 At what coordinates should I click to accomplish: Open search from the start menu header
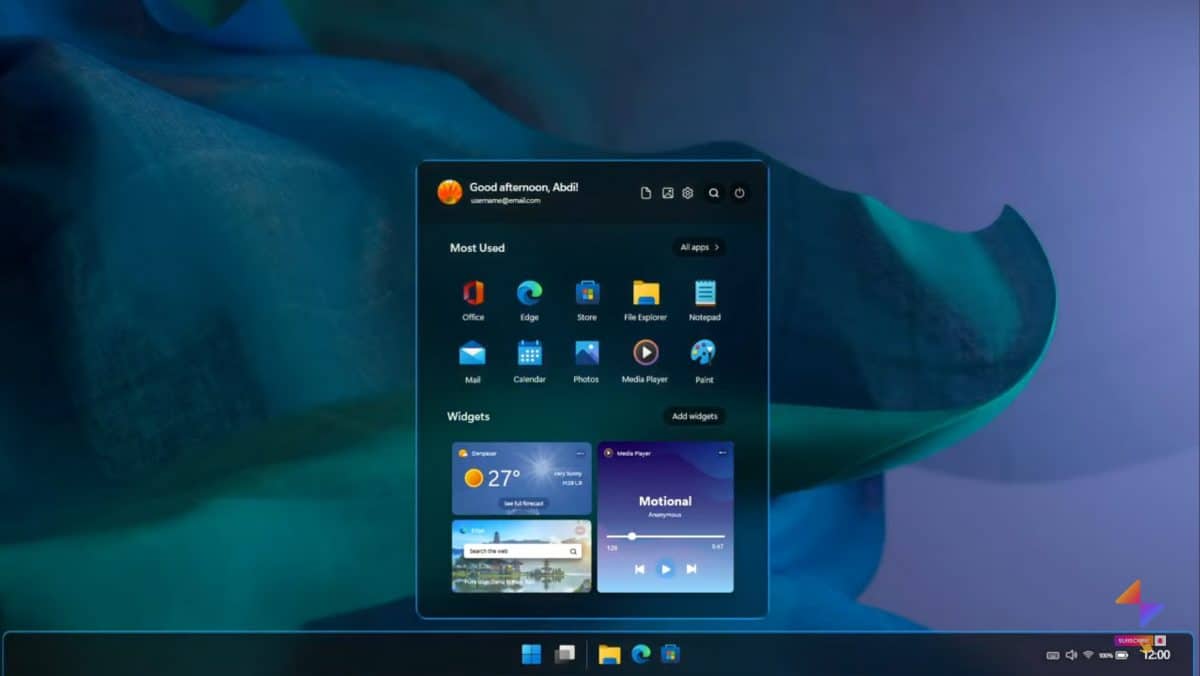click(x=713, y=192)
